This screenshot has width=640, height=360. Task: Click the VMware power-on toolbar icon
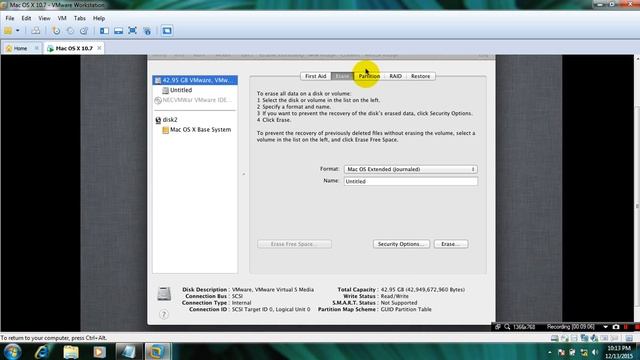point(8,31)
